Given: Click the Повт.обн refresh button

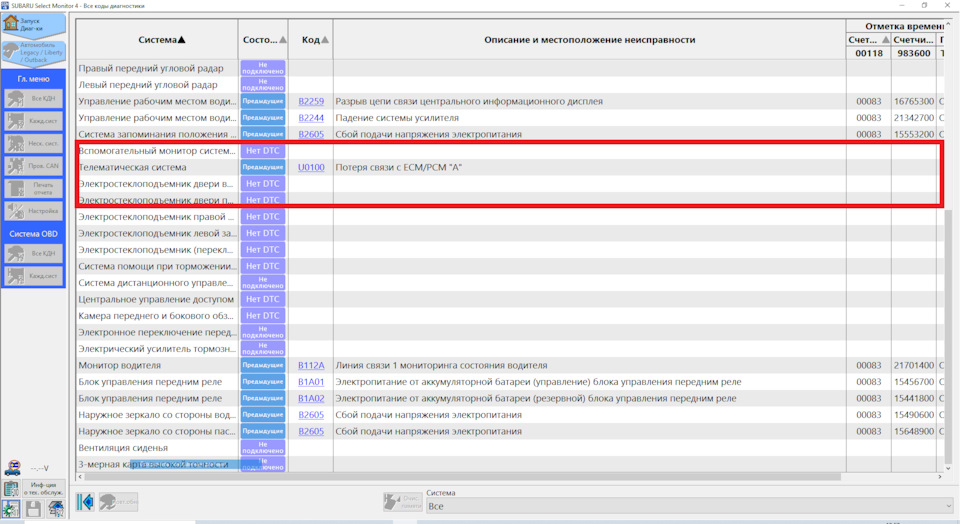Looking at the screenshot, I should tap(118, 502).
